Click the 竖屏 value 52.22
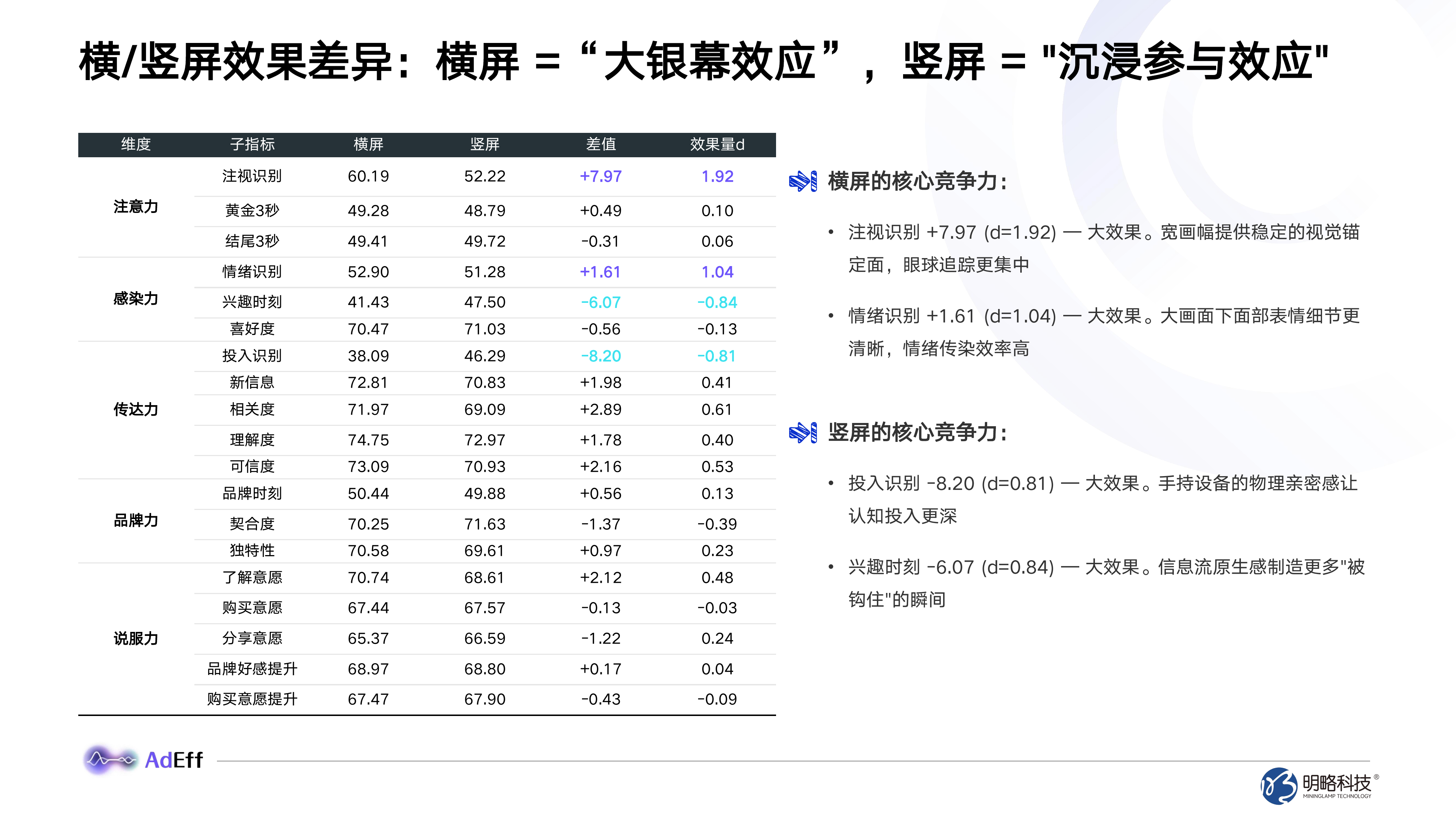The height and width of the screenshot is (819, 1456). (485, 176)
